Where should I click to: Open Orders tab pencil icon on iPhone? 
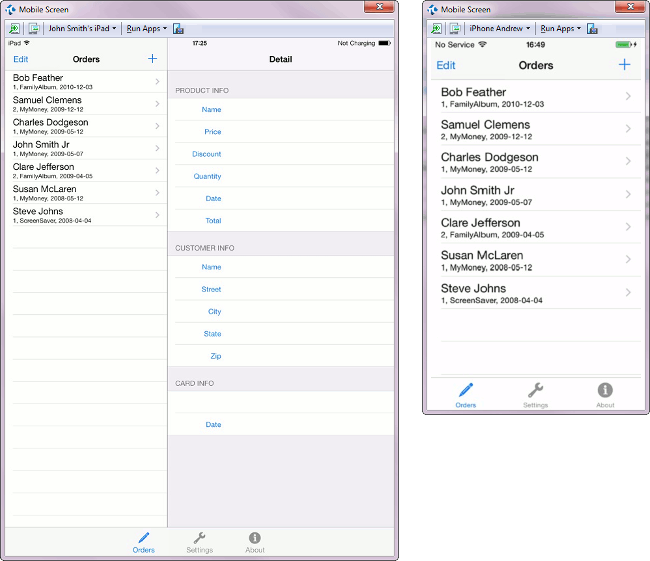click(466, 396)
